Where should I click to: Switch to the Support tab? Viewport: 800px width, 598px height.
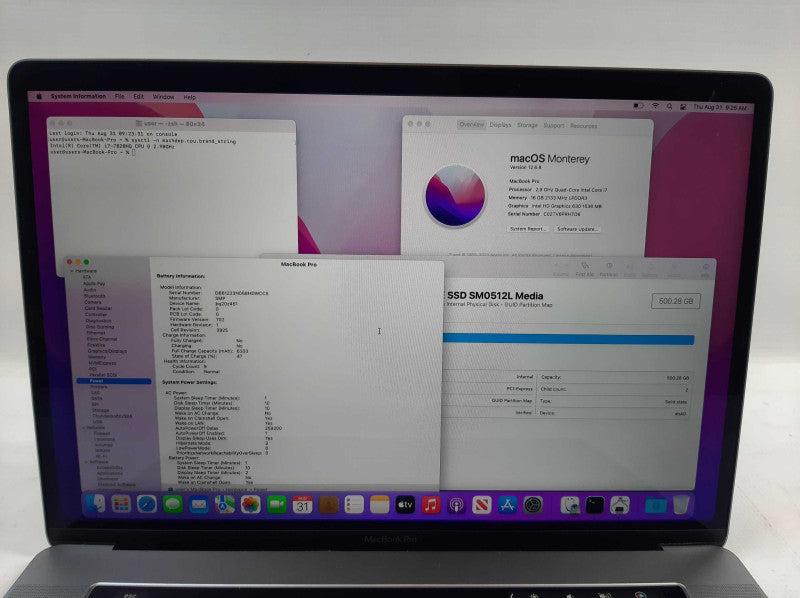554,126
